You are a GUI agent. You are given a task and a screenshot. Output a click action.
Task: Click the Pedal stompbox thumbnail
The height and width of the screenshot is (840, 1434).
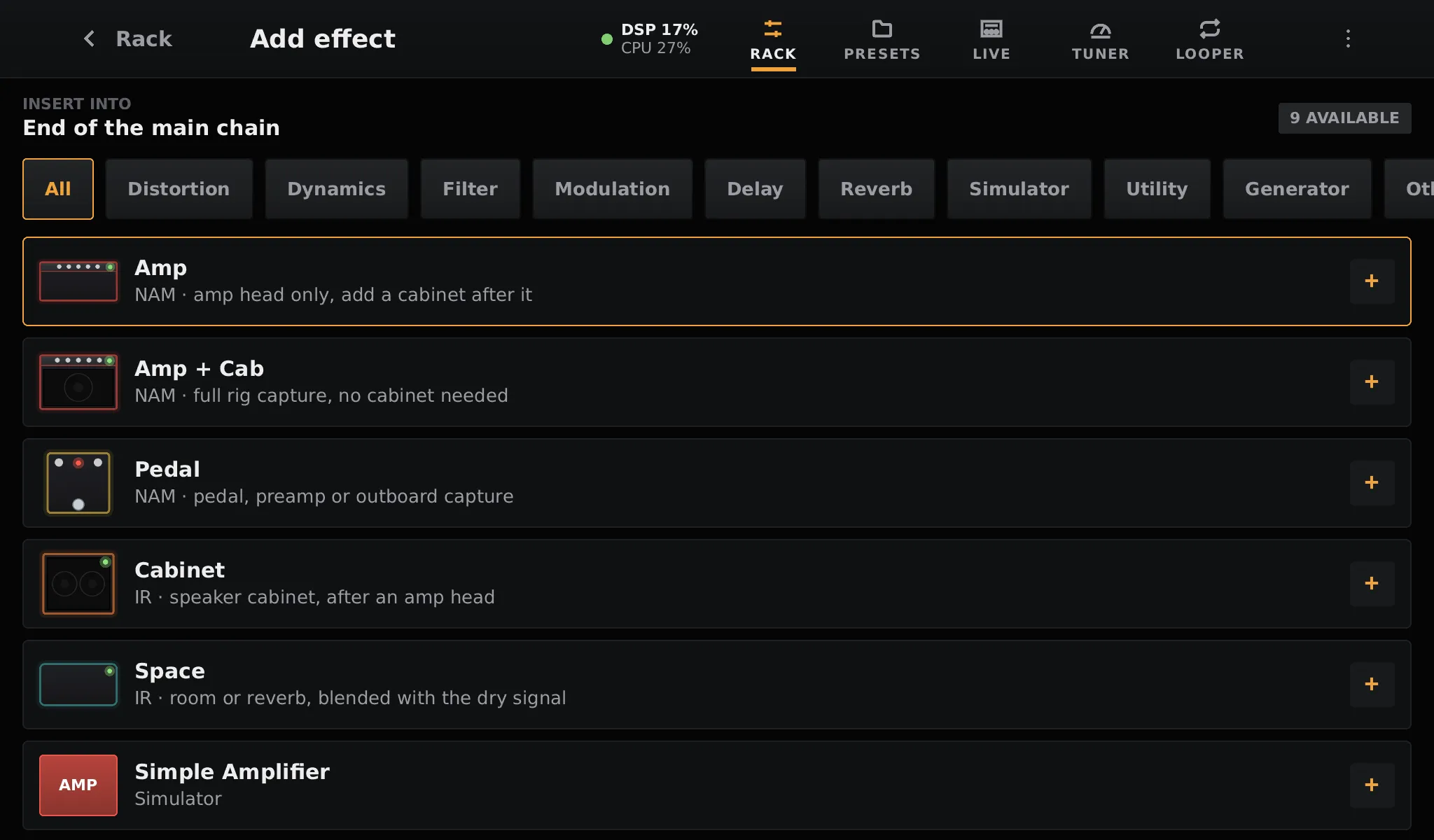(78, 483)
